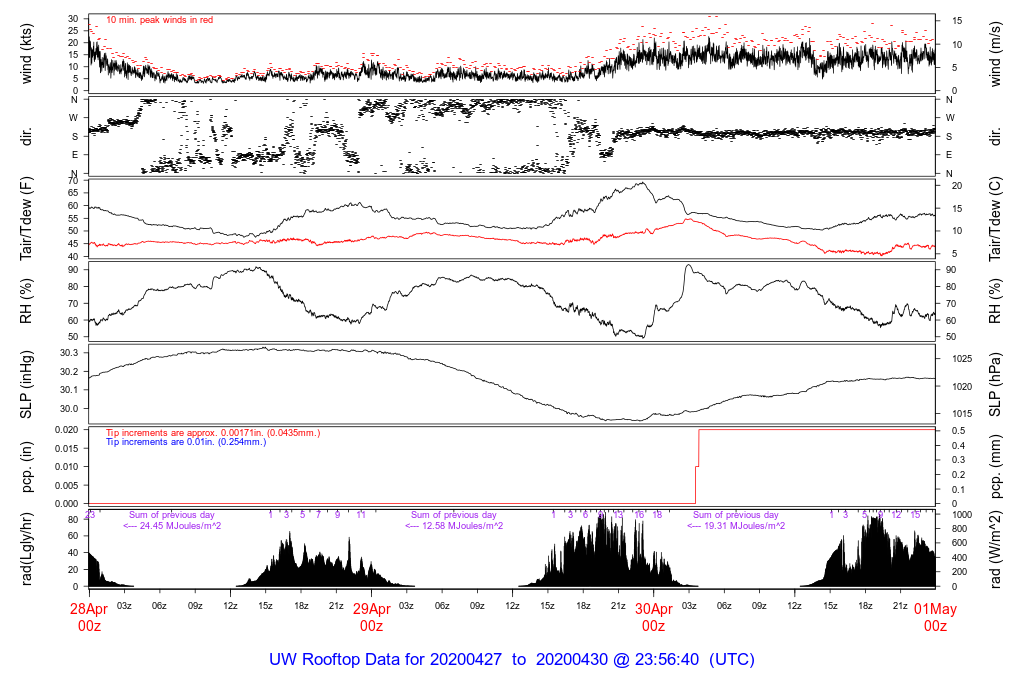Image resolution: width=1024 pixels, height=700 pixels.
Task: Click the 'SLP (inHg)' axis label
Action: click(x=26, y=385)
